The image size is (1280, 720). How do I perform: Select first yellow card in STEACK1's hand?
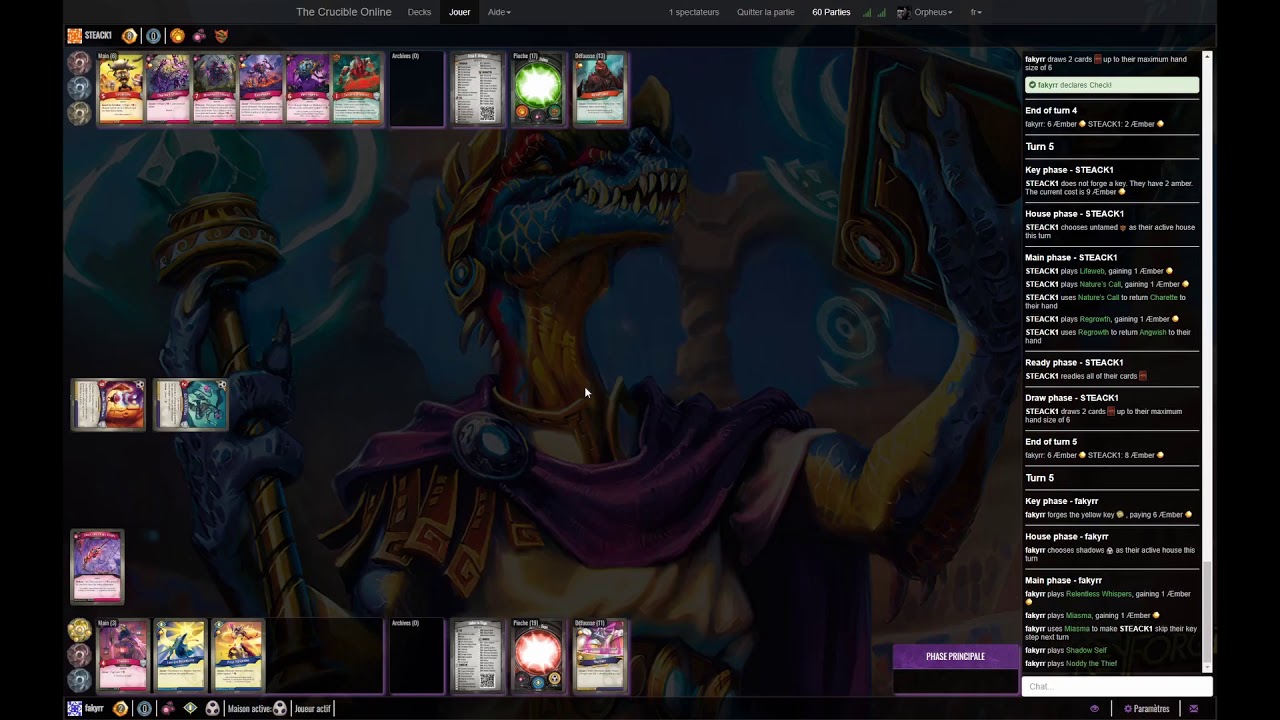tap(121, 89)
